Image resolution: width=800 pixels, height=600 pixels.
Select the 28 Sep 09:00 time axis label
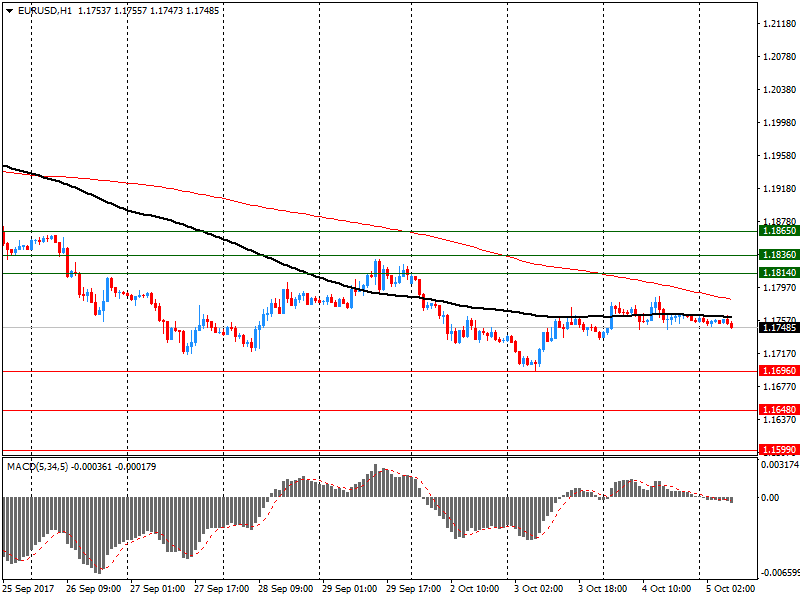pyautogui.click(x=286, y=589)
